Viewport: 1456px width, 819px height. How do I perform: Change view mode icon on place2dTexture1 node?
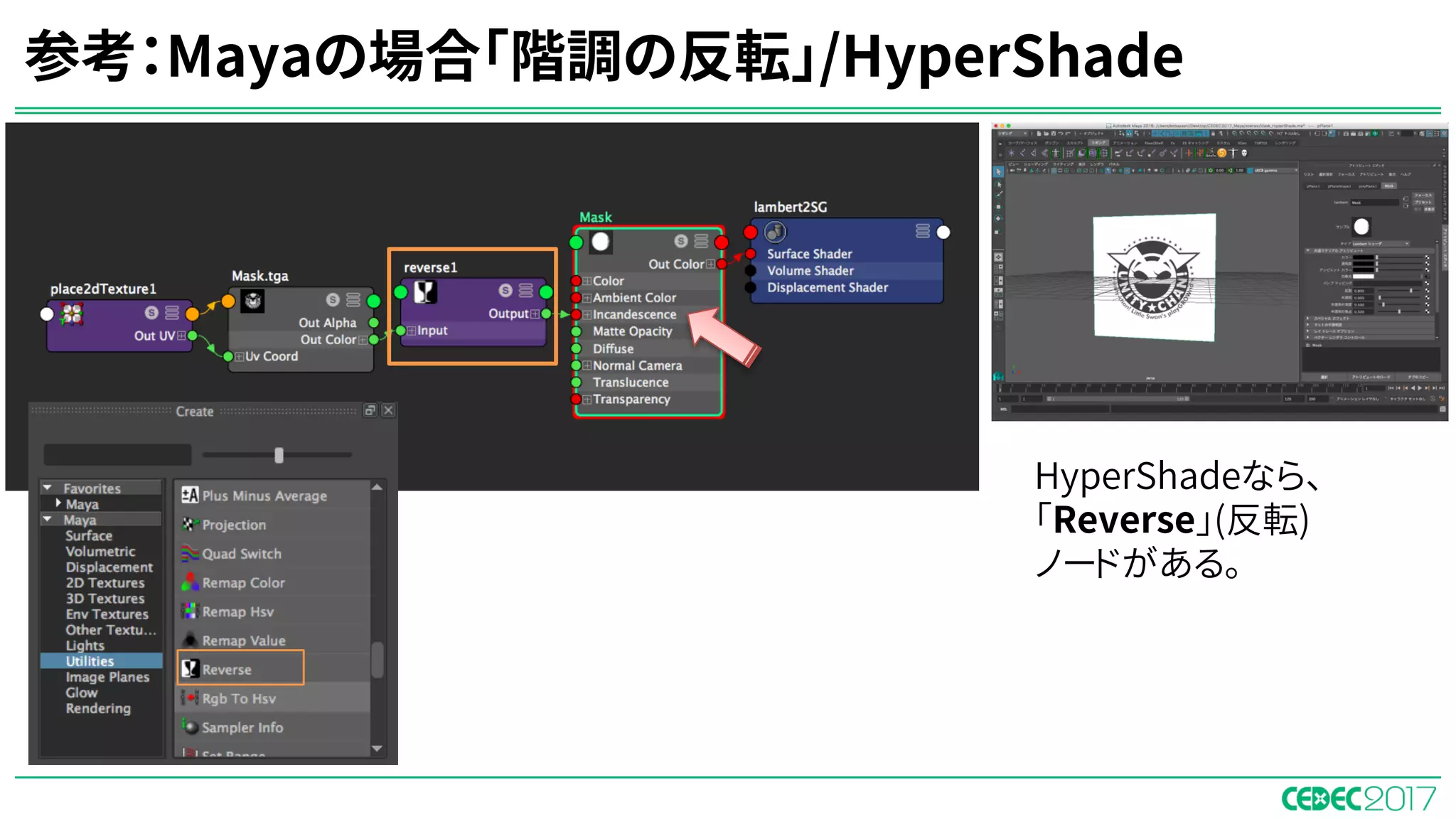pos(172,312)
